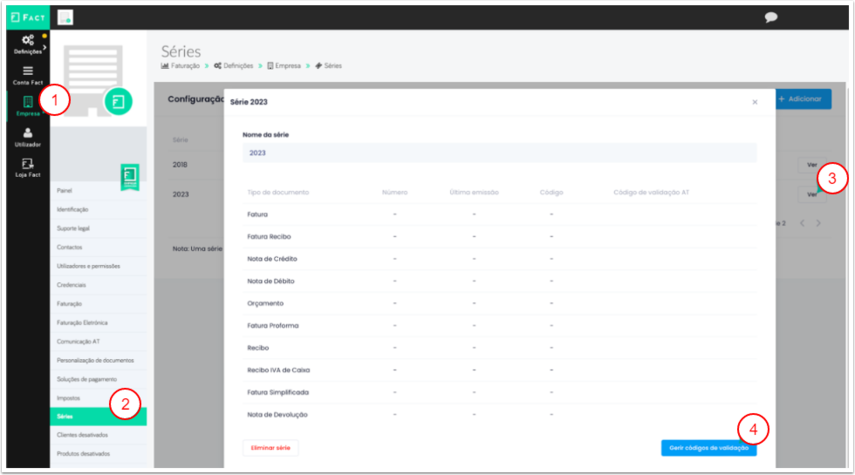The width and height of the screenshot is (855, 475).
Task: Open Definições in the left sidebar
Action: (27, 42)
